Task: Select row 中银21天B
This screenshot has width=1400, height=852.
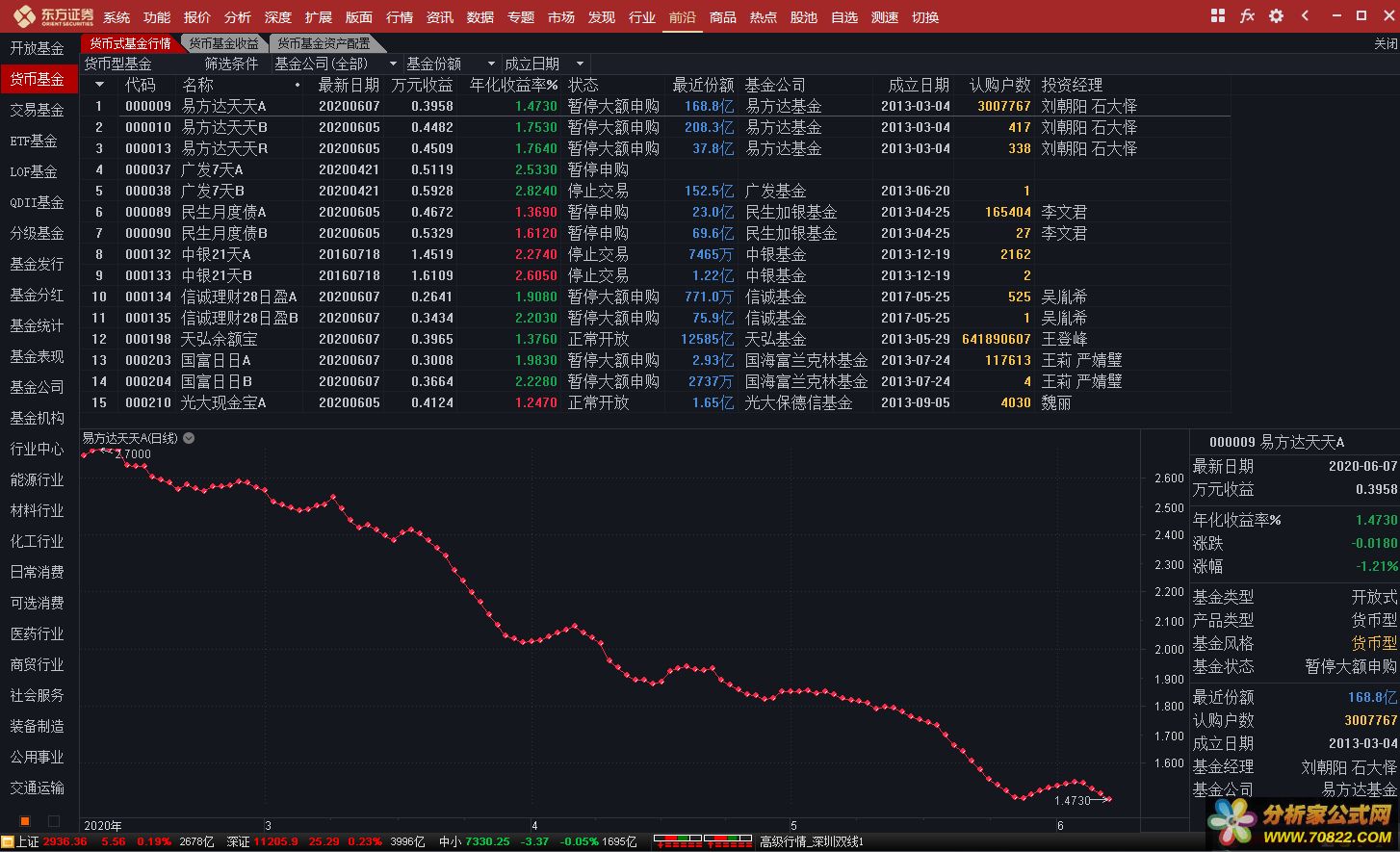Action: [x=655, y=275]
